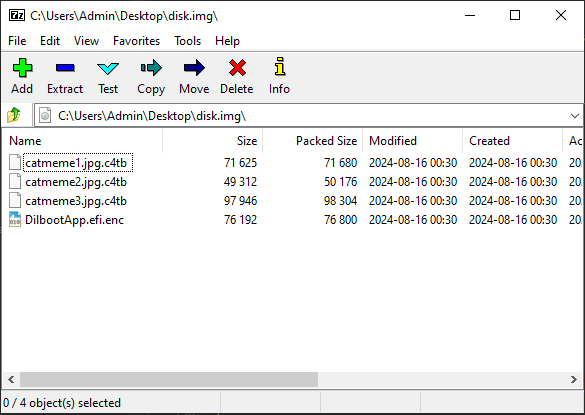Click the 7z title bar icon
The image size is (585, 415).
tap(17, 15)
